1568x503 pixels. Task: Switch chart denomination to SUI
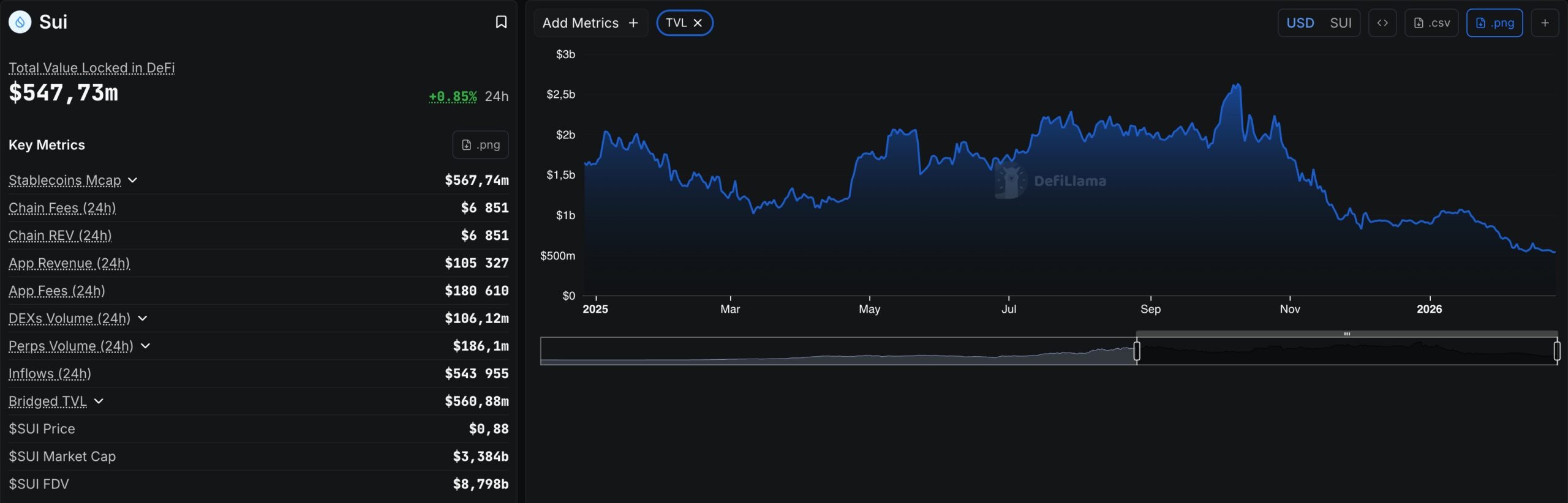[x=1341, y=23]
